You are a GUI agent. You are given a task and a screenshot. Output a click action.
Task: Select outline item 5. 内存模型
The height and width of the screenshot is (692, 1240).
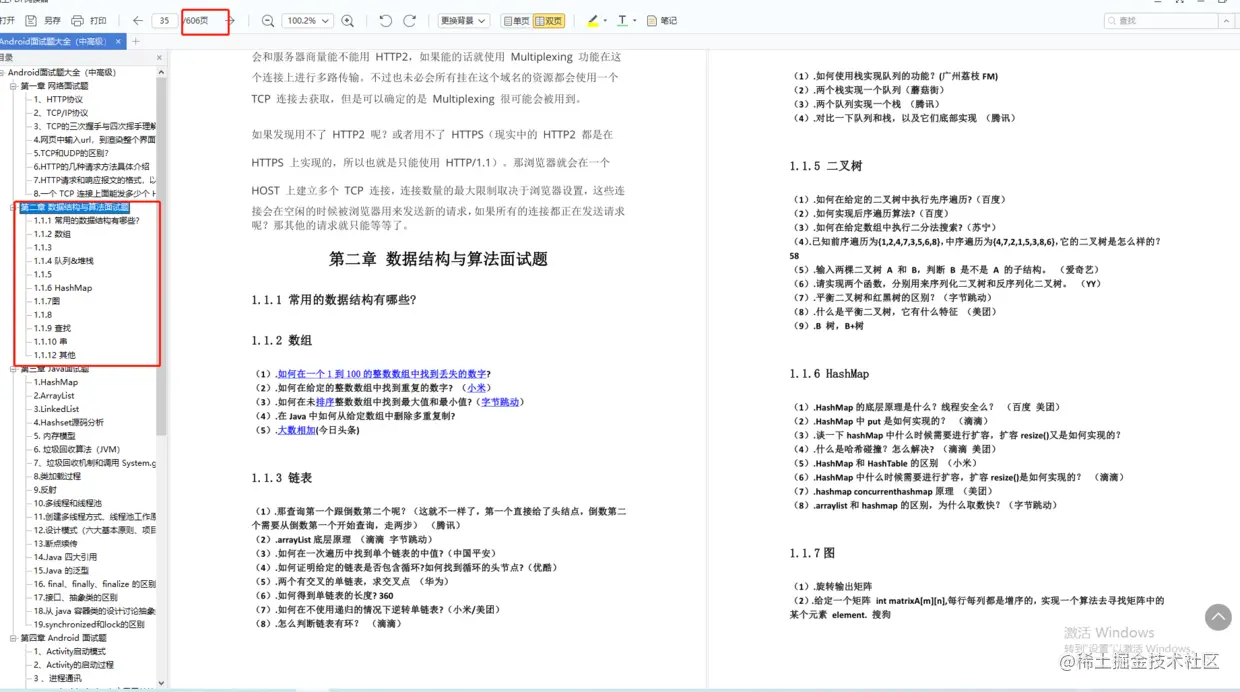pos(54,436)
